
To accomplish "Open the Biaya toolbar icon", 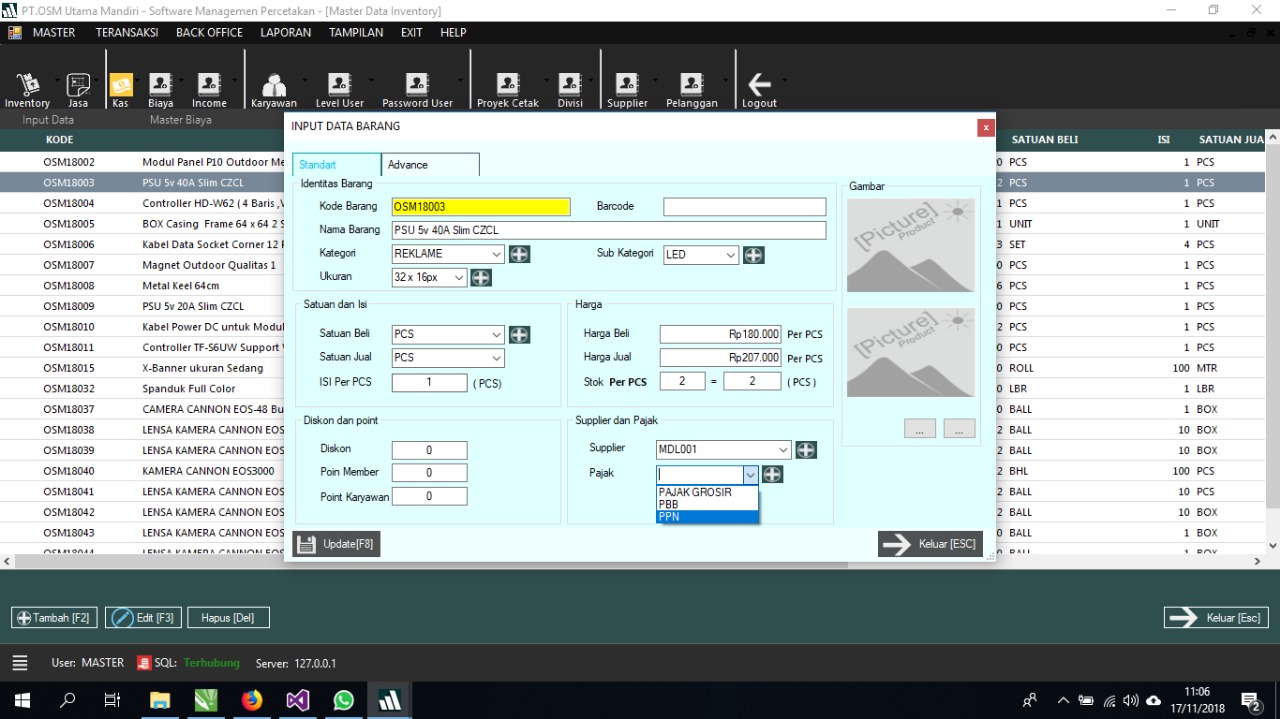I will (160, 90).
